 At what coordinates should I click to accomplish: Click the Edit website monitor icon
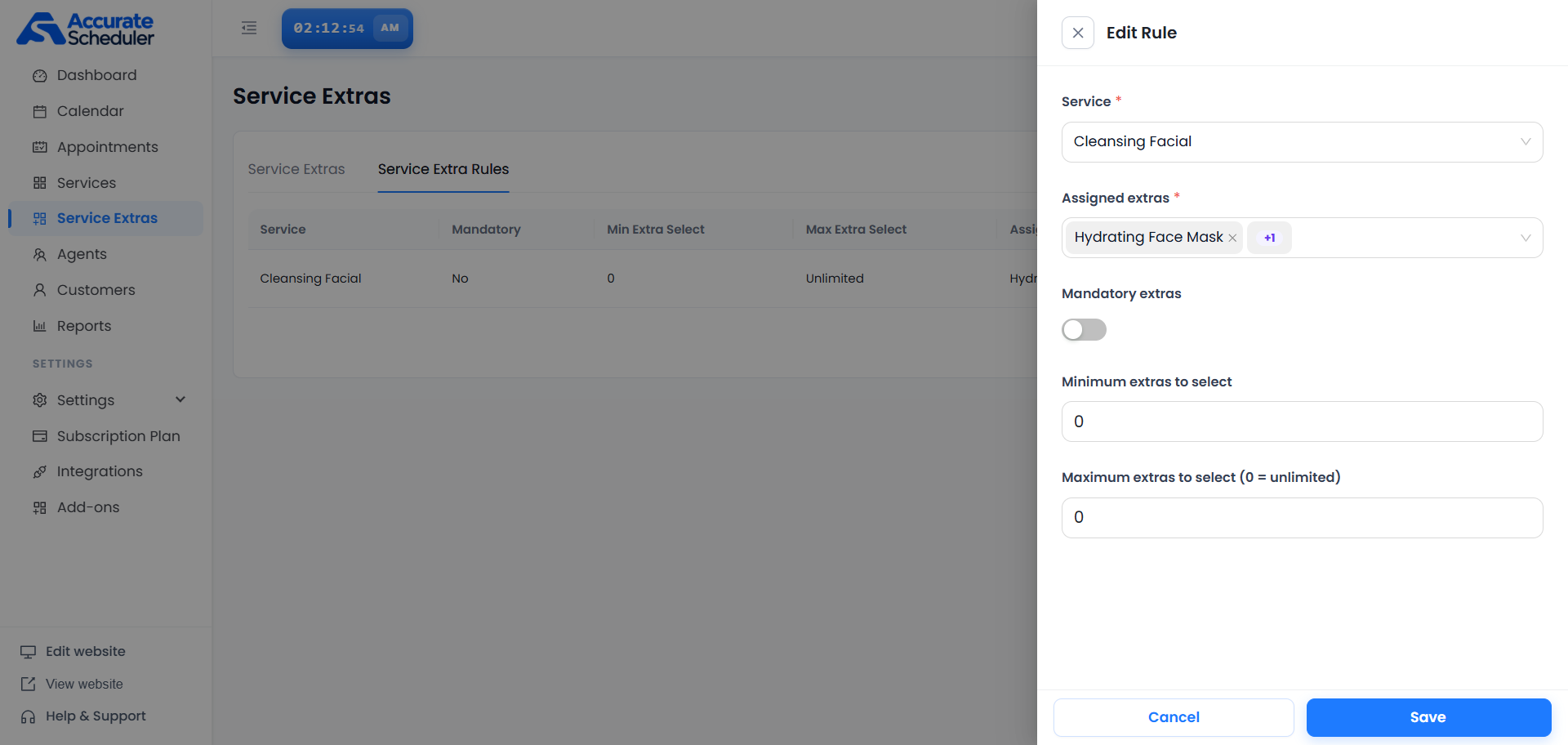[x=29, y=652]
